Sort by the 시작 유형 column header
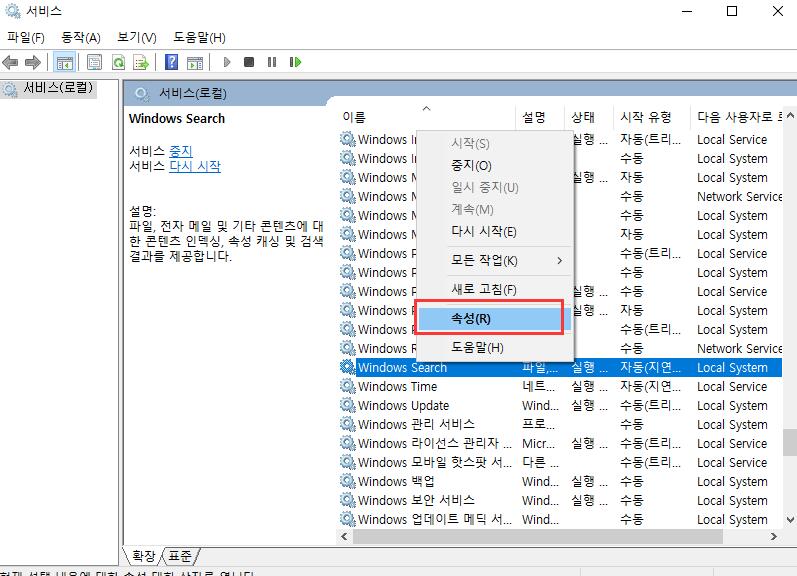The image size is (797, 576). (x=652, y=117)
